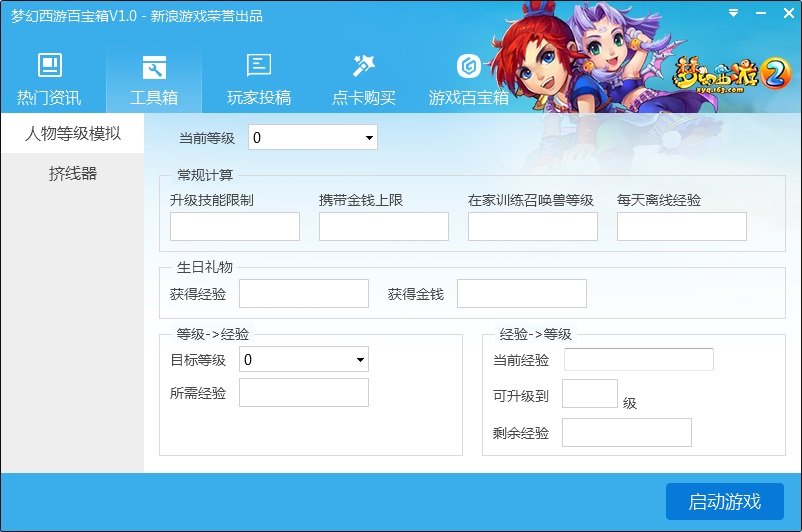Click the 常规计算 group label
Image resolution: width=802 pixels, height=532 pixels.
coord(205,175)
